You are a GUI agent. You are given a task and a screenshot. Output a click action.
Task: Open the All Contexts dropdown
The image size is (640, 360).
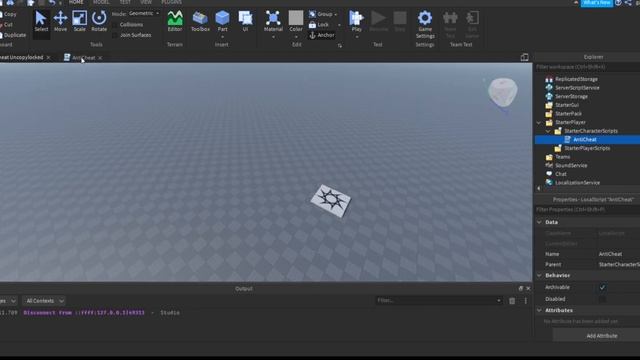point(44,301)
